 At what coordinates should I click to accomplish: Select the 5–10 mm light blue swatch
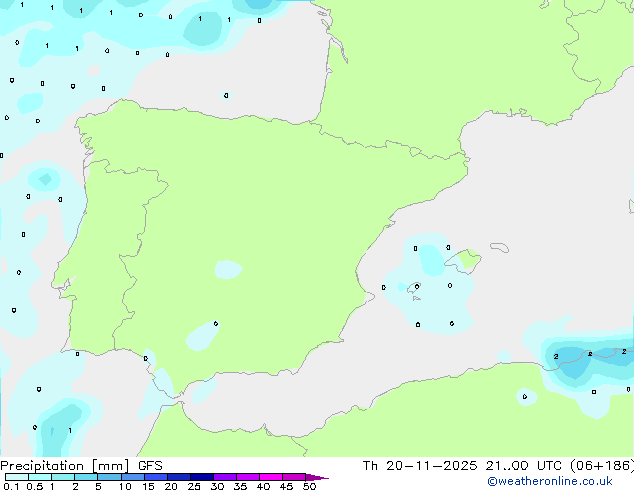(x=110, y=477)
